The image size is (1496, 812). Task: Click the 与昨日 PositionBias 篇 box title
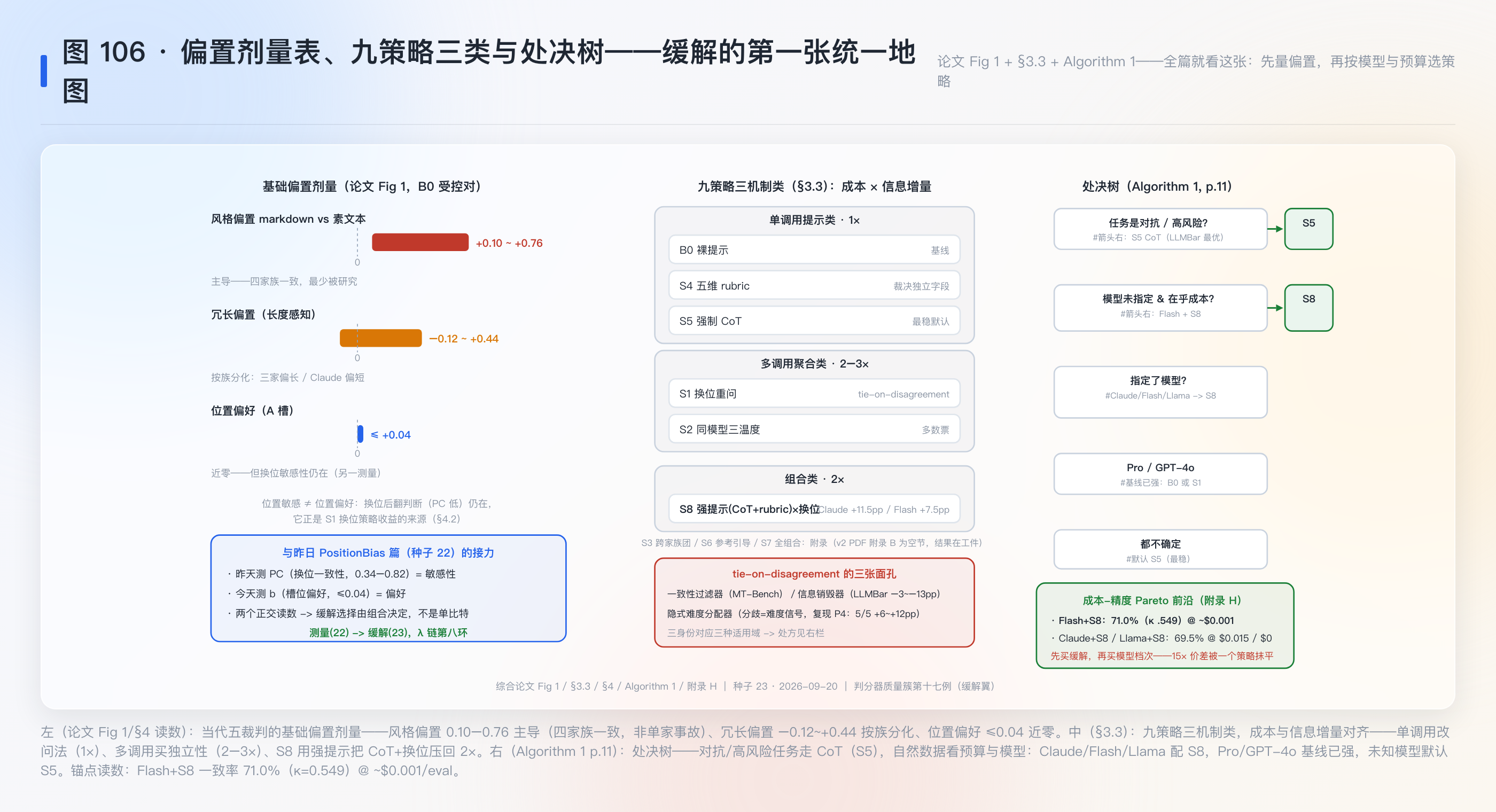(388, 552)
